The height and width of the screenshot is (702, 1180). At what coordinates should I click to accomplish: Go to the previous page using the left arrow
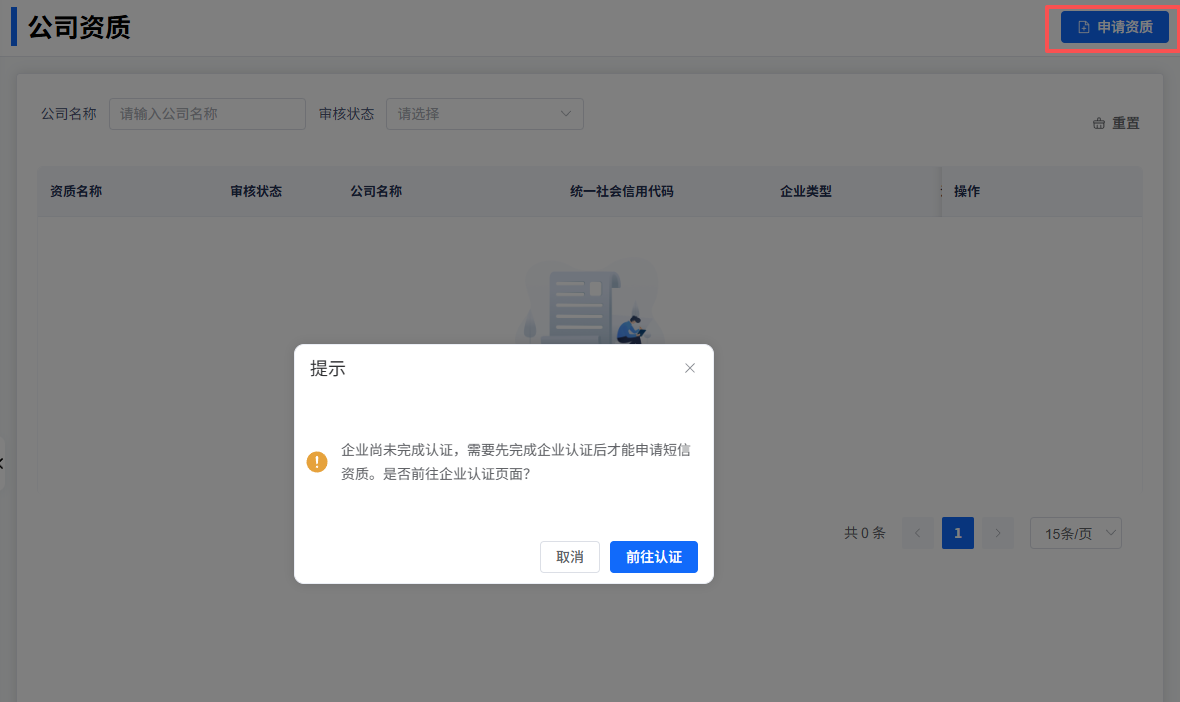[x=917, y=533]
